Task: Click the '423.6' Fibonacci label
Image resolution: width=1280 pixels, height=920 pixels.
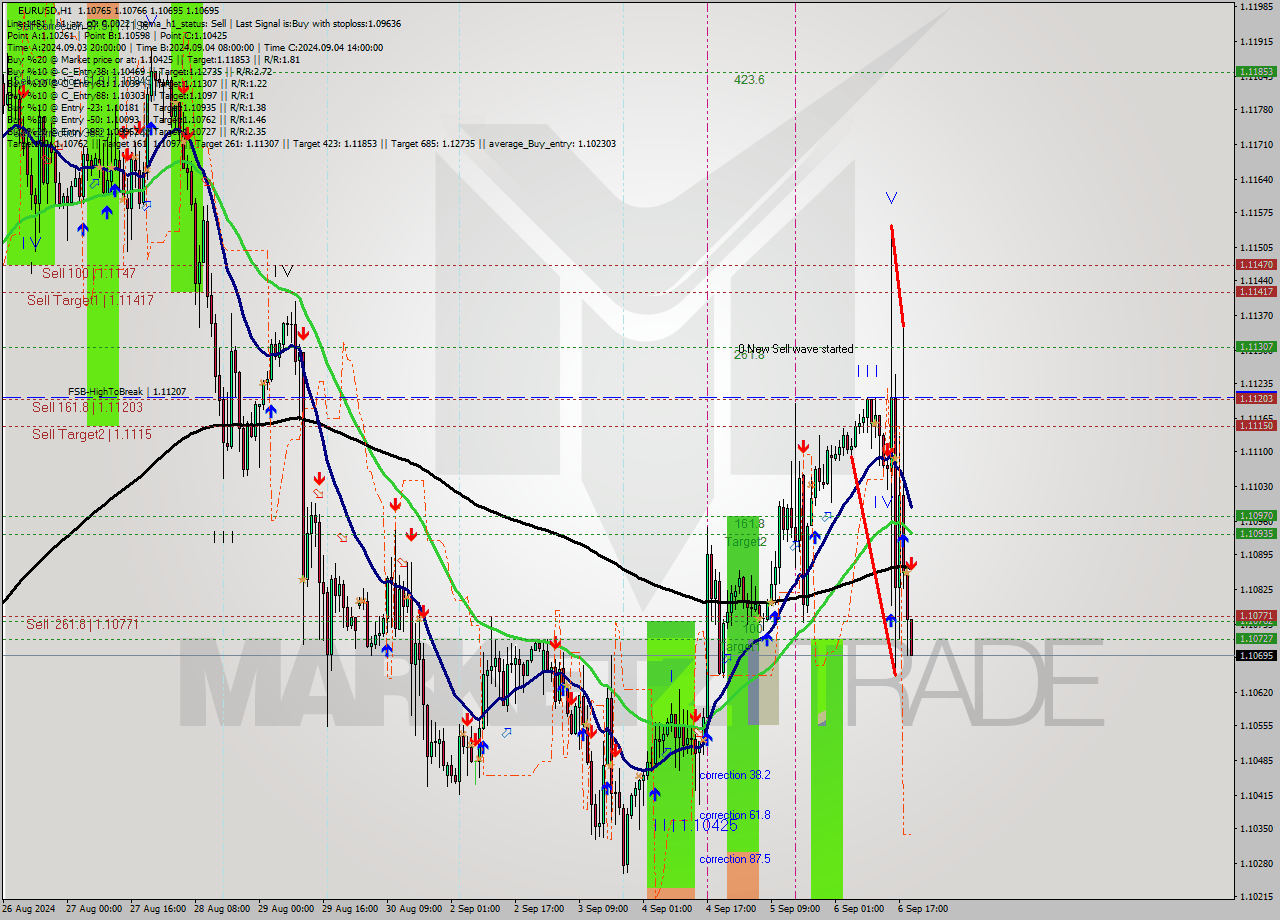Action: pos(749,79)
